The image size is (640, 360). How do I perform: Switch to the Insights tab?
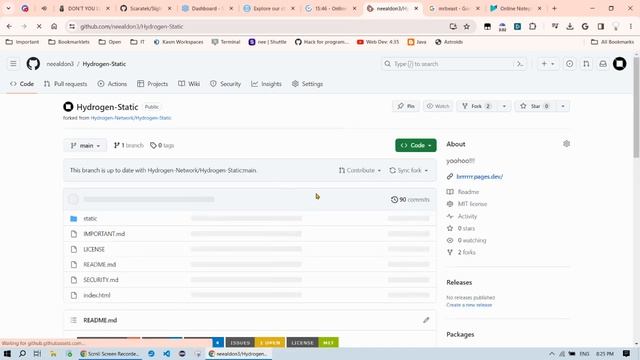(267, 84)
